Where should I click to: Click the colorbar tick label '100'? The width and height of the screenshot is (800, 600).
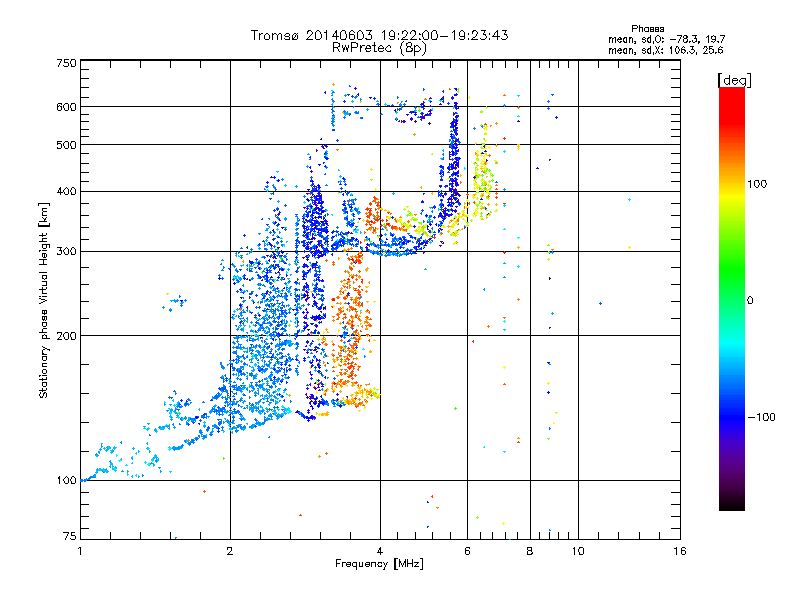pyautogui.click(x=757, y=184)
